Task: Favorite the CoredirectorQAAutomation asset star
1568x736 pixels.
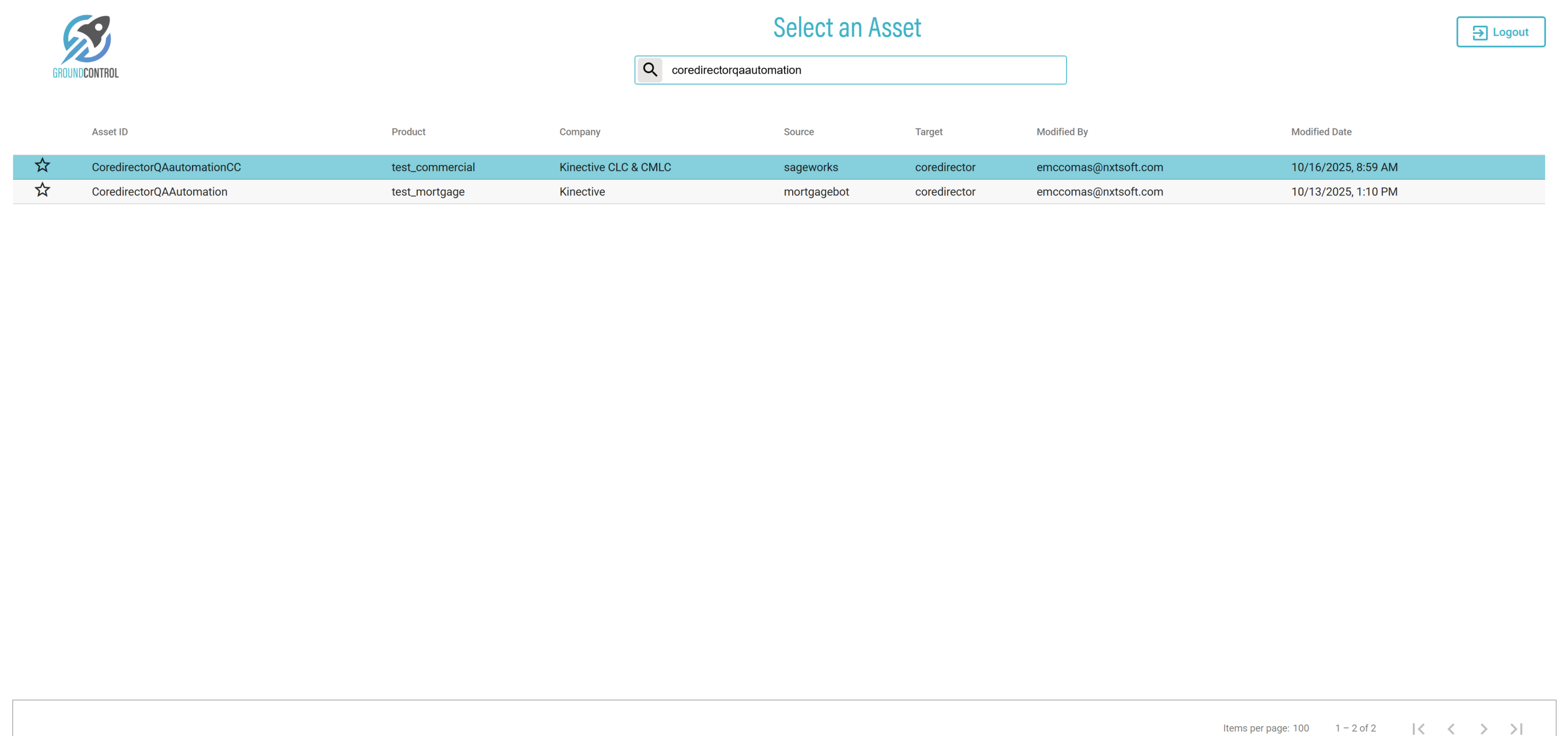Action: tap(42, 190)
